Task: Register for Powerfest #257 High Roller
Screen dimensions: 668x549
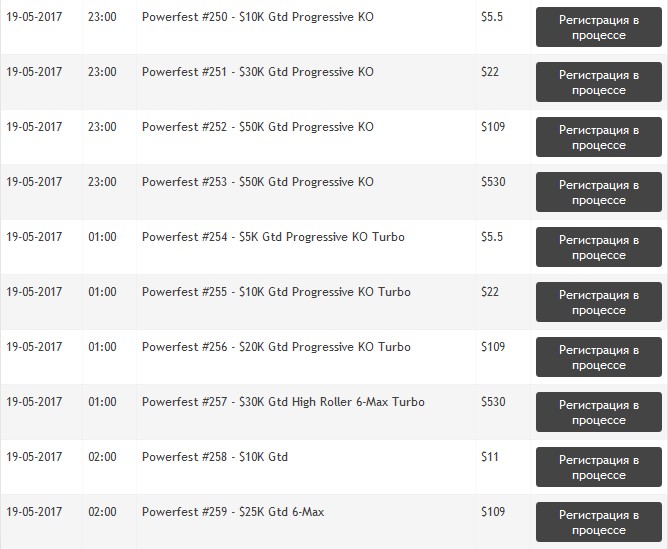Action: pos(599,412)
